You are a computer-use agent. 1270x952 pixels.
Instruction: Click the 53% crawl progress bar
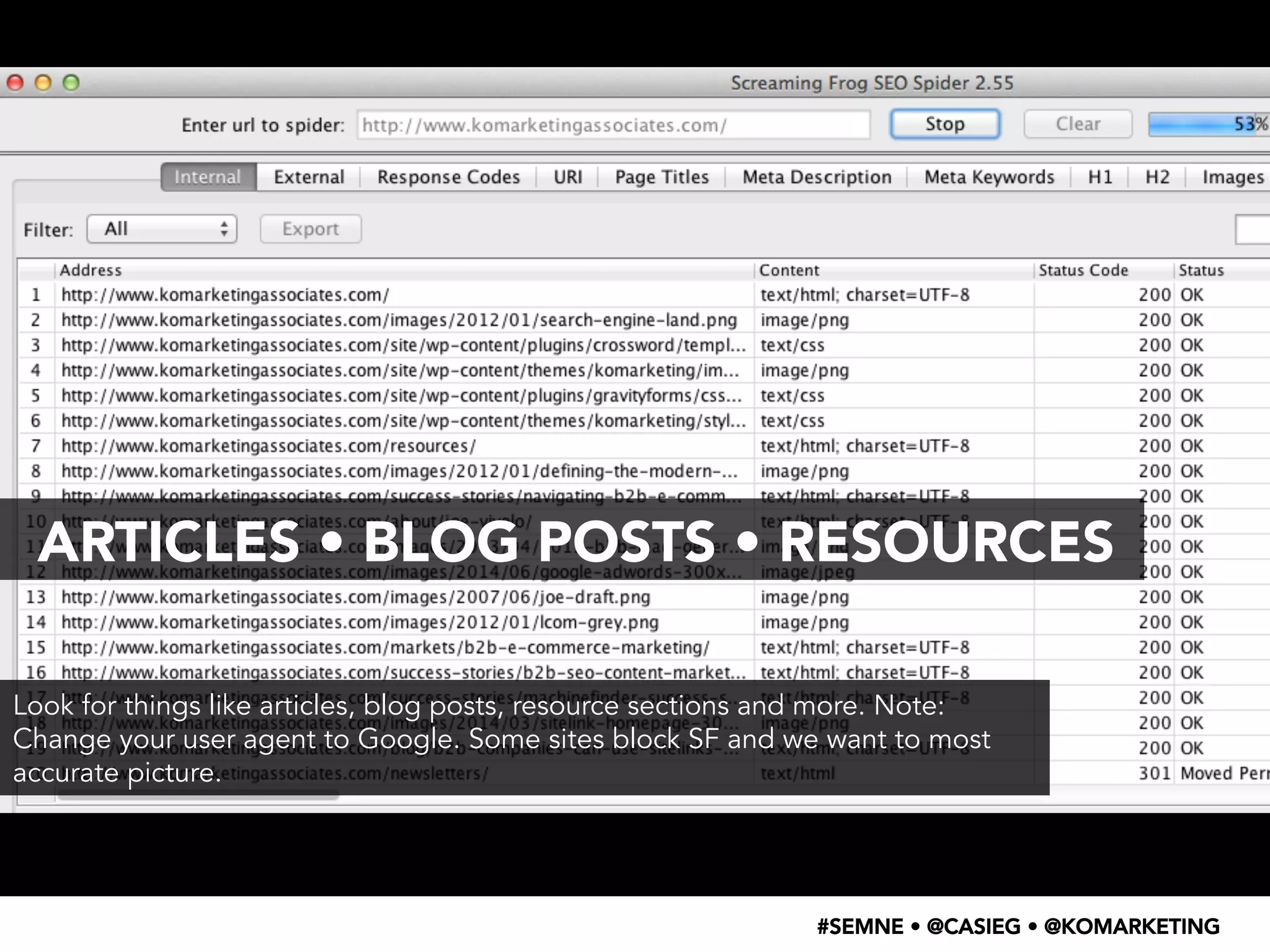click(1209, 125)
